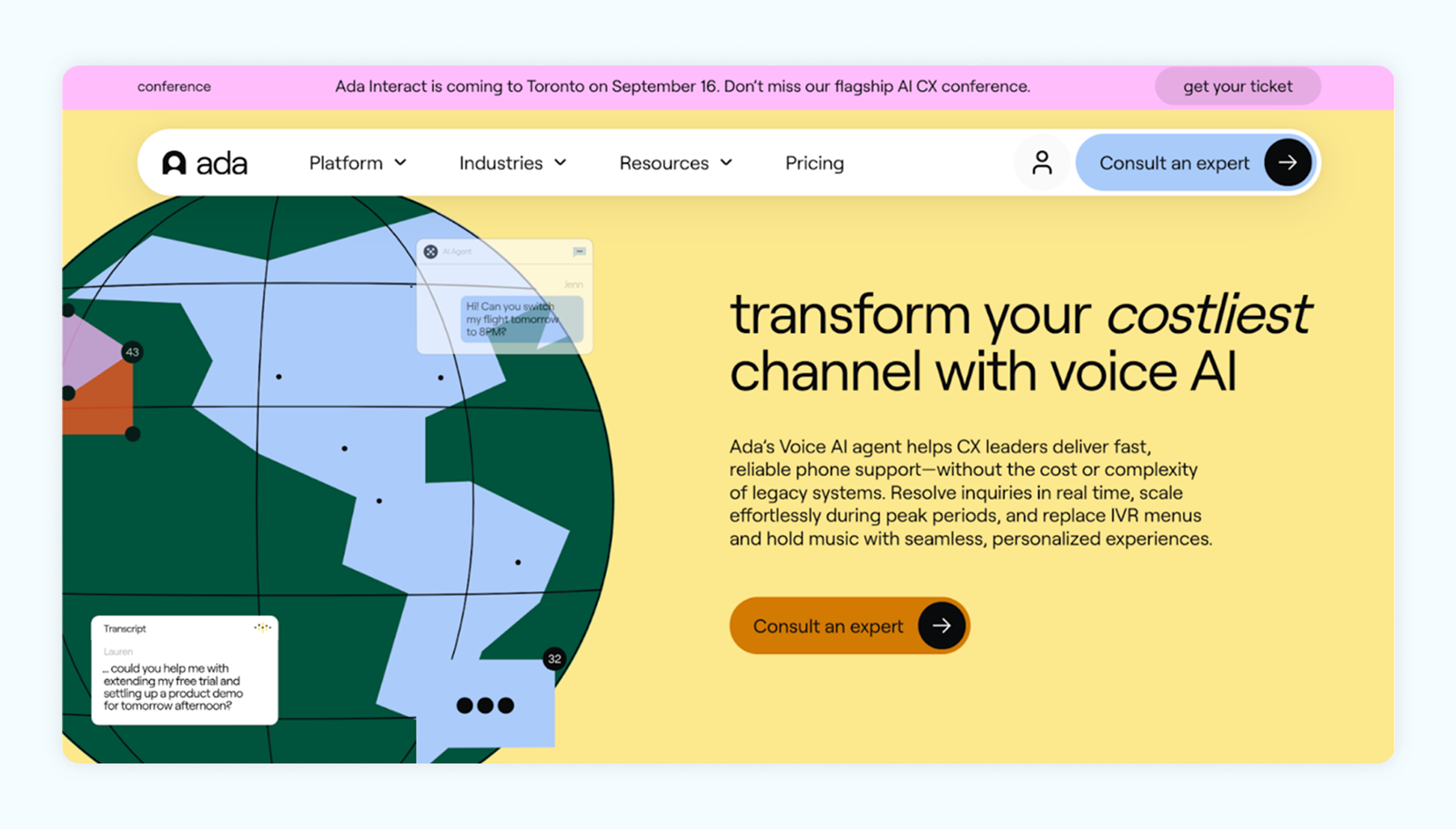Screen dimensions: 1456x829
Task: Open the user account icon
Action: [x=1042, y=163]
